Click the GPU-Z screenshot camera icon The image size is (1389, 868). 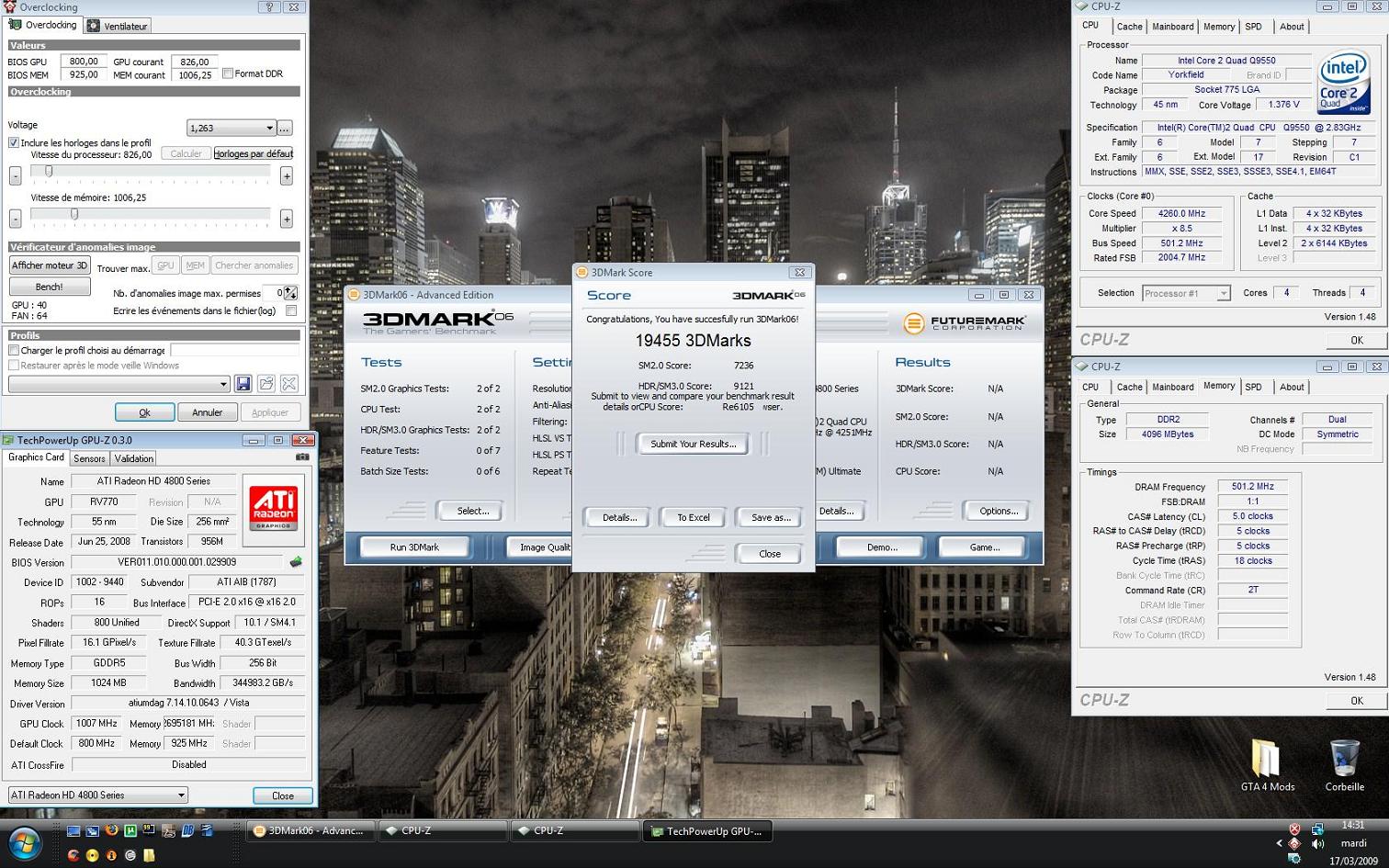tap(302, 457)
